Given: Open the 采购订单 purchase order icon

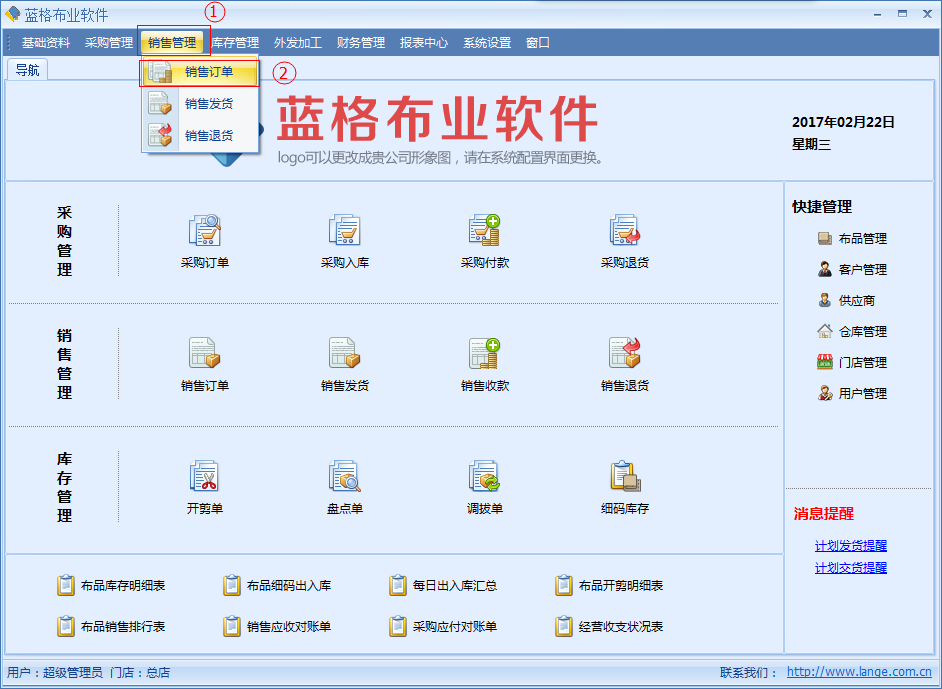Looking at the screenshot, I should pyautogui.click(x=205, y=232).
